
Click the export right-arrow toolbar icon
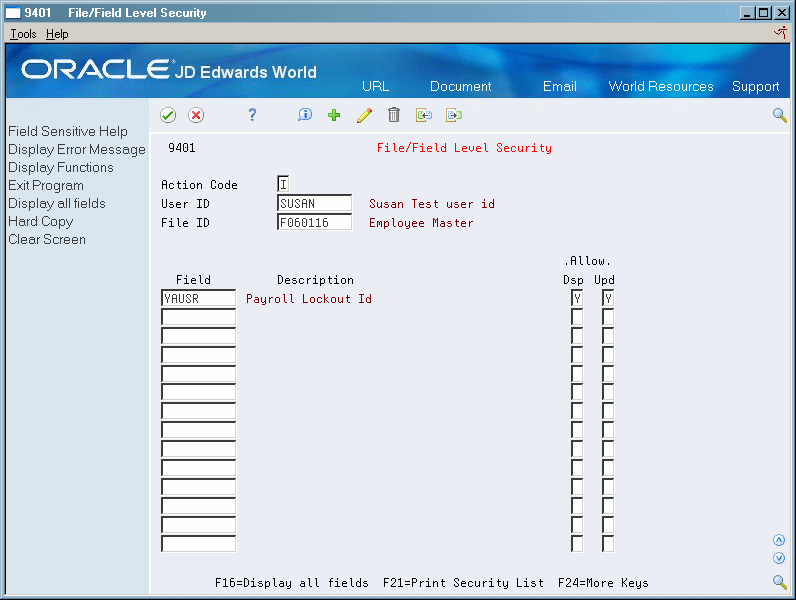[454, 115]
